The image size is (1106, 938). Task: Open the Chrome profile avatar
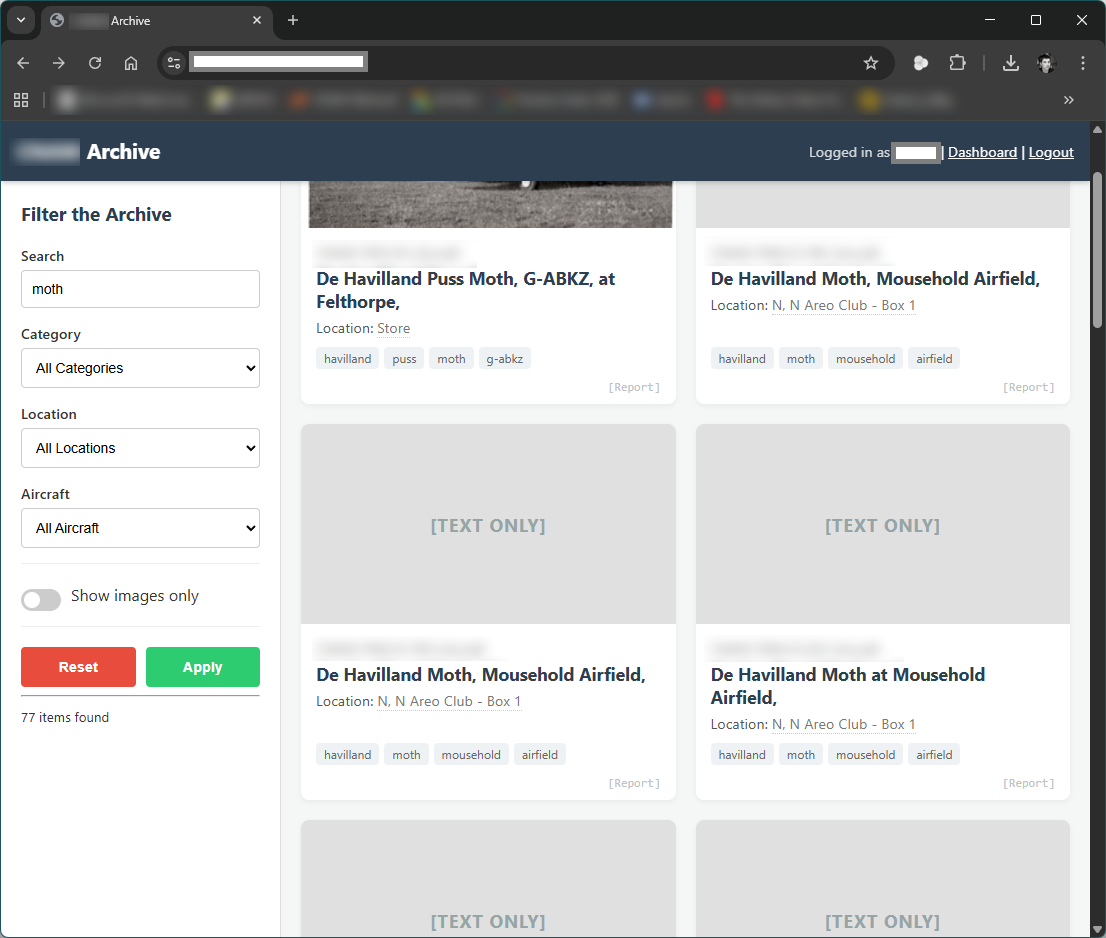1046,63
